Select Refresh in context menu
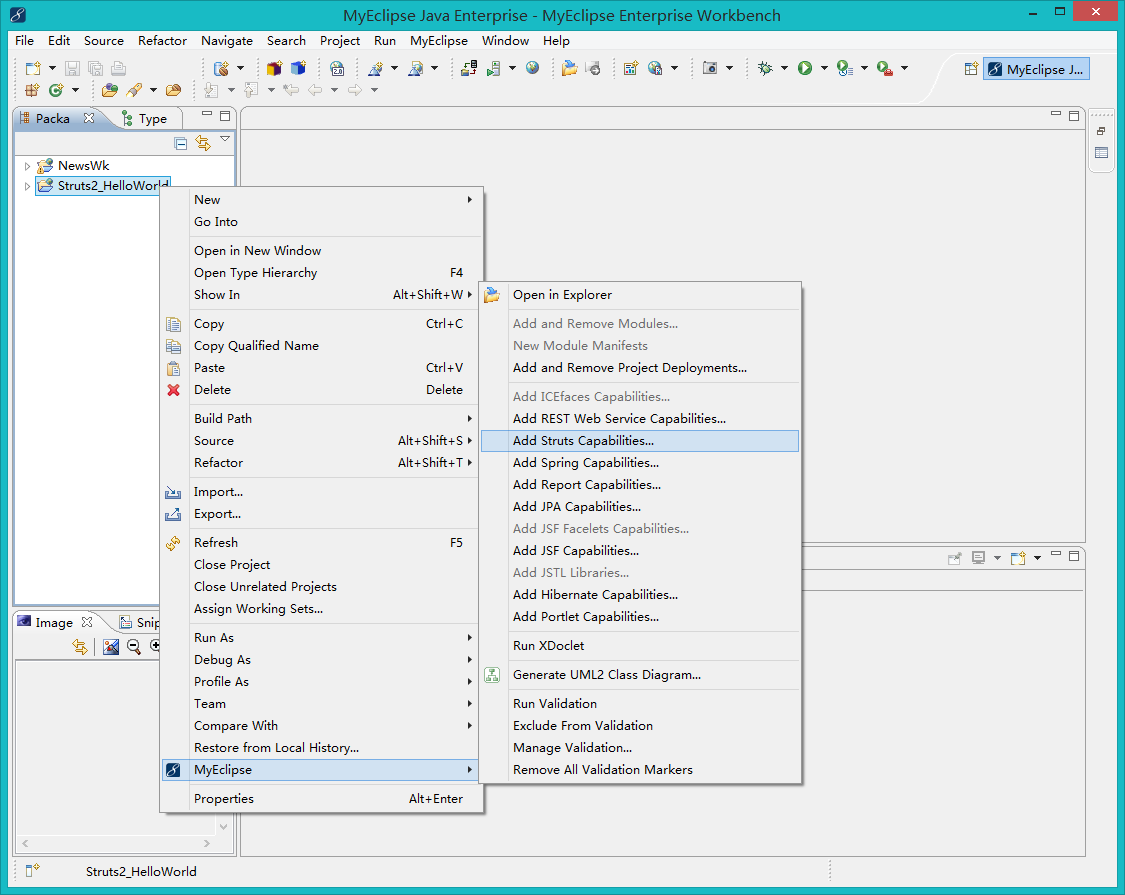 (x=321, y=543)
